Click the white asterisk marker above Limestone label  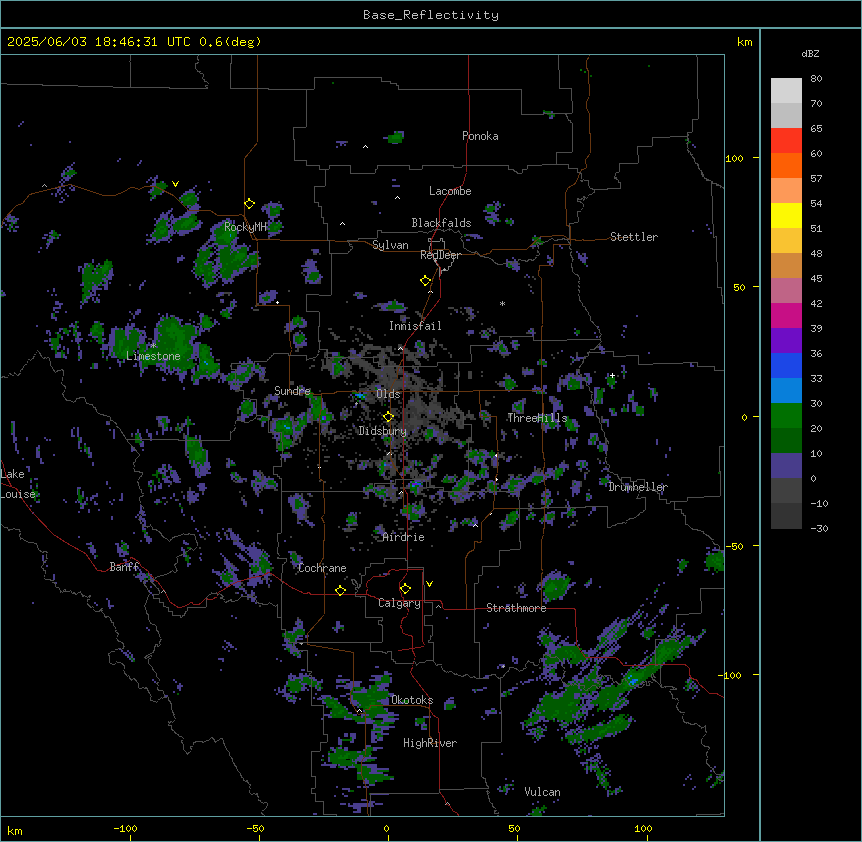point(153,346)
